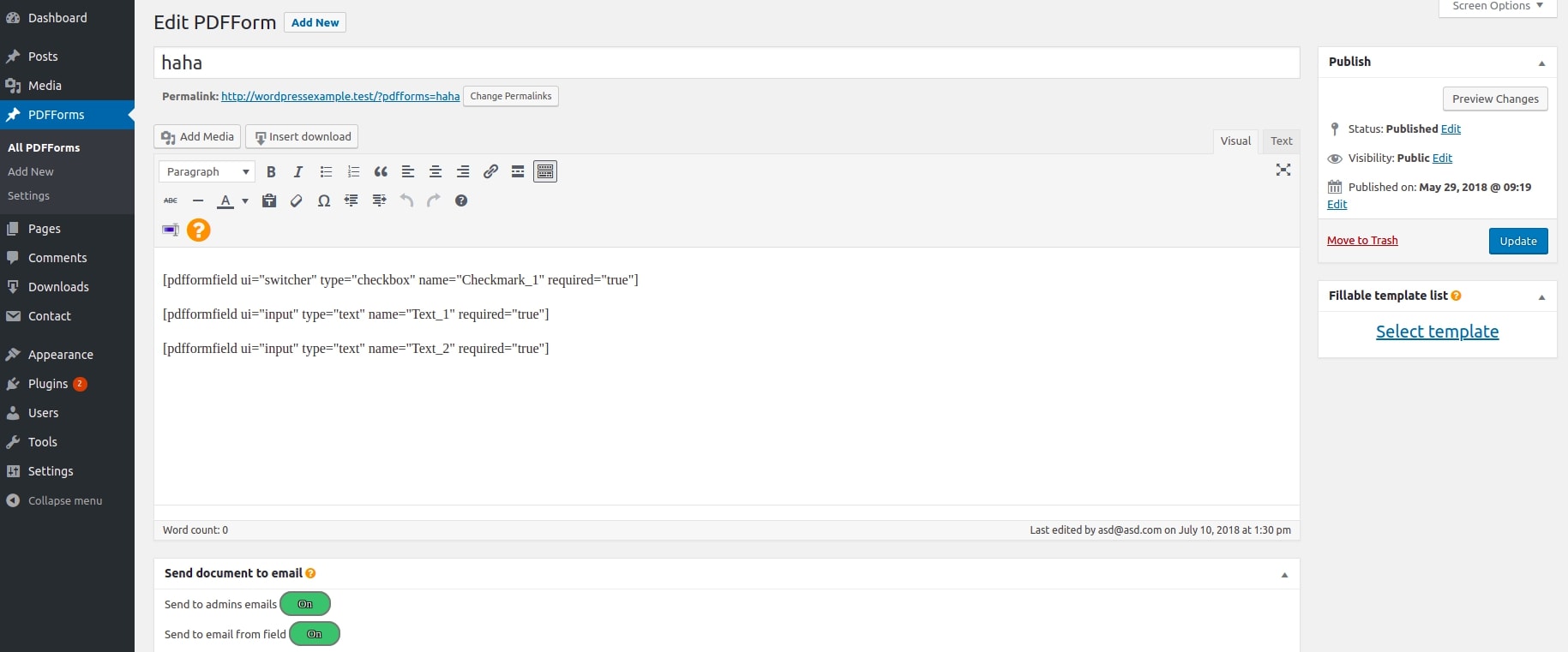Open the special character (omega) picker
Image resolution: width=1568 pixels, height=652 pixels.
324,200
